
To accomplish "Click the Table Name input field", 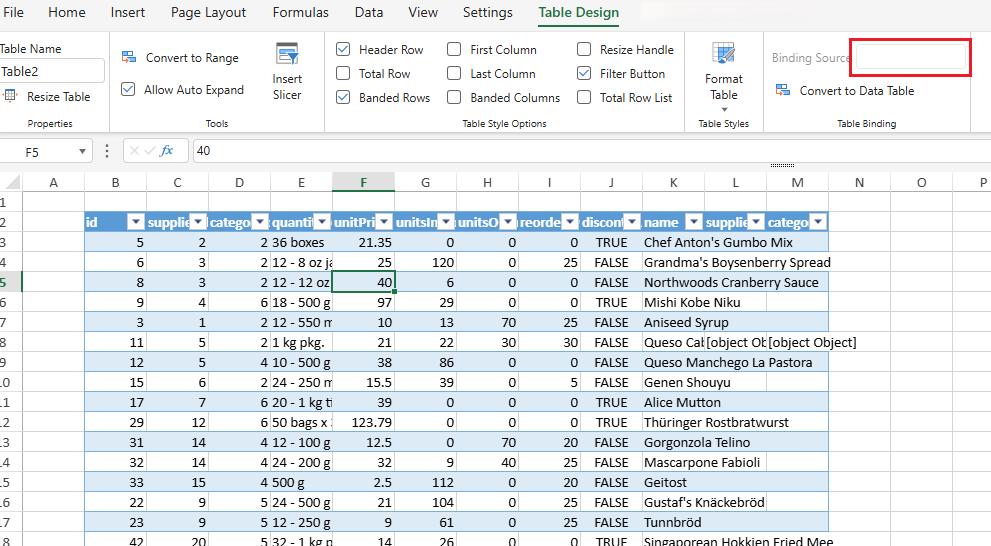I will [51, 71].
